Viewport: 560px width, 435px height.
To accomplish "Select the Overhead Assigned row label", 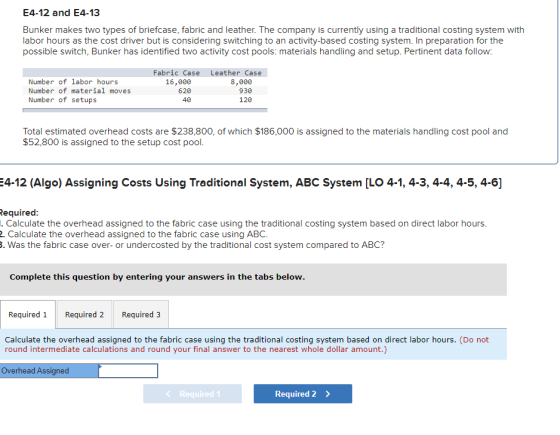I will point(49,371).
